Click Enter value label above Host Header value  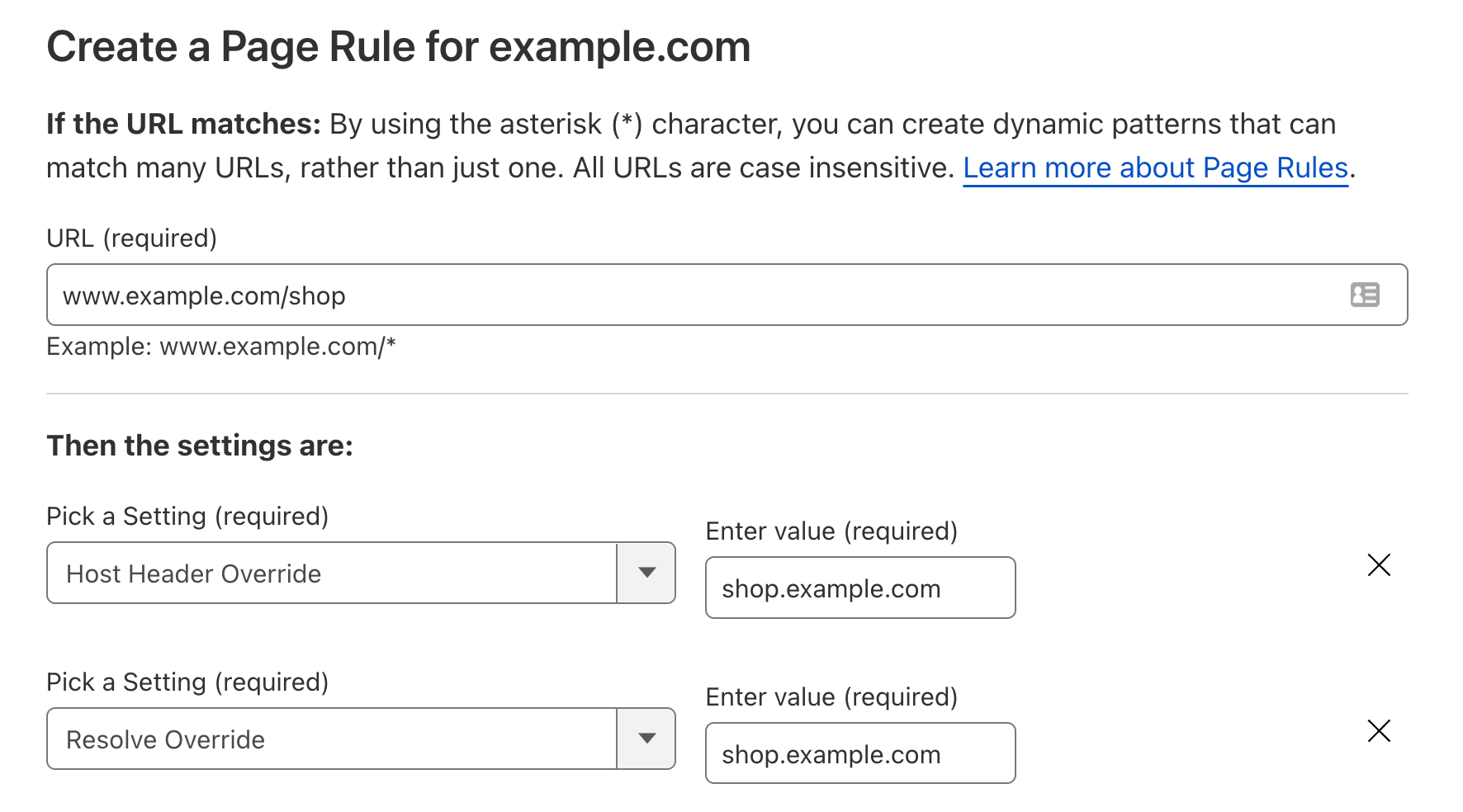(831, 531)
